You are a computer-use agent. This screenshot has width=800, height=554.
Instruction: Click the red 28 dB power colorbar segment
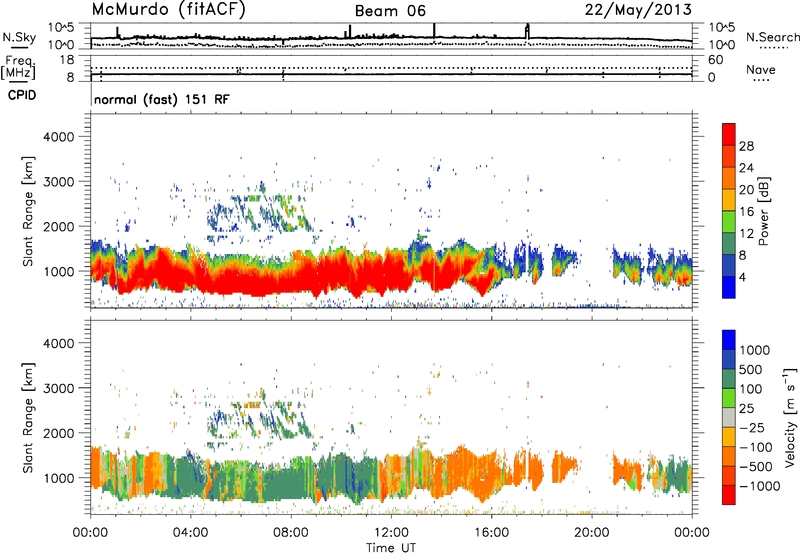pos(729,135)
